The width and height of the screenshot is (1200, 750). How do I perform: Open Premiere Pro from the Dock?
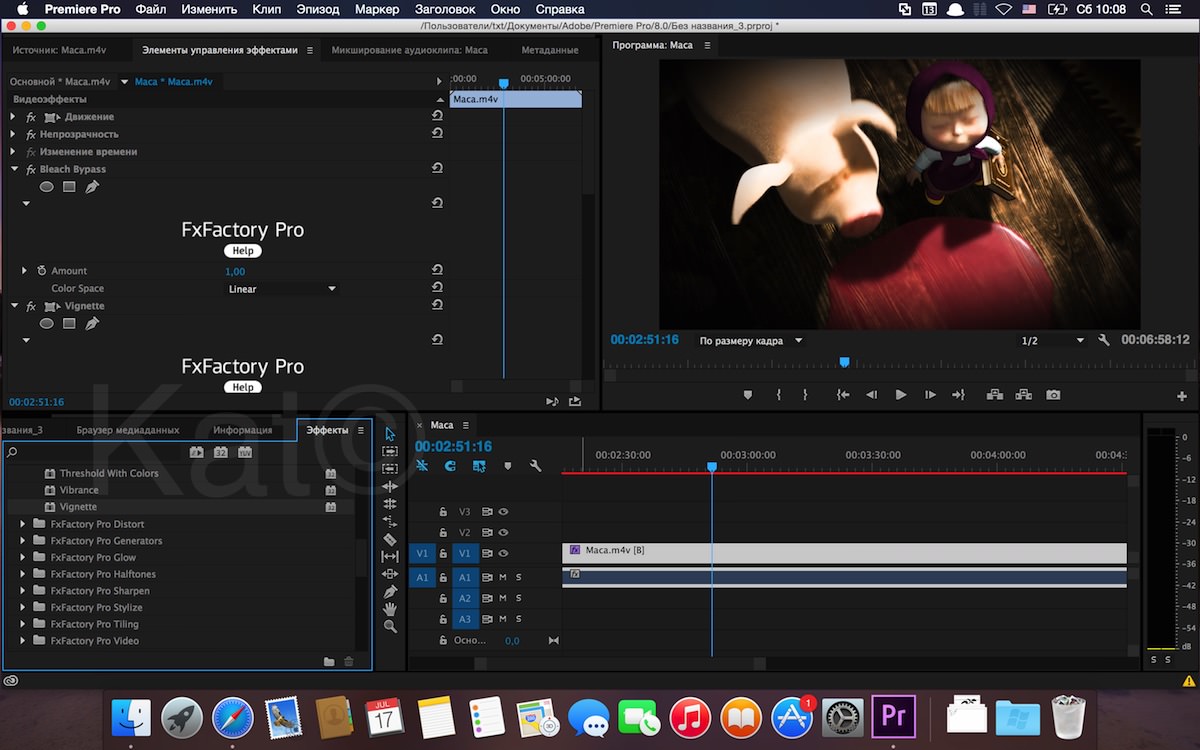pyautogui.click(x=894, y=717)
